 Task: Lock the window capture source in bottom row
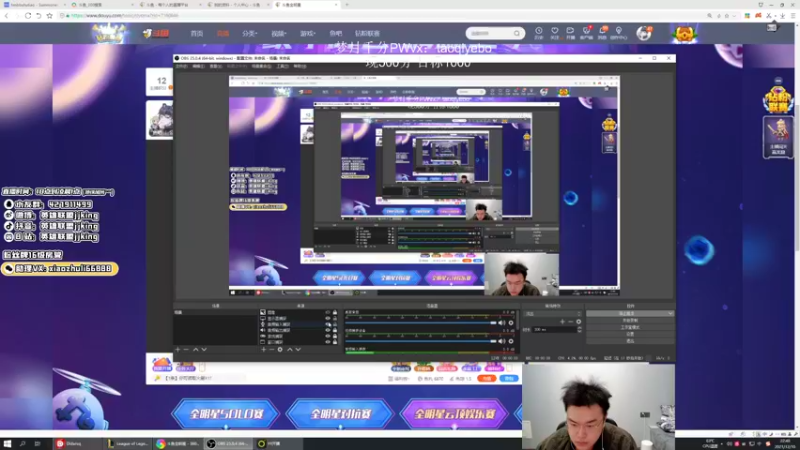(335, 342)
